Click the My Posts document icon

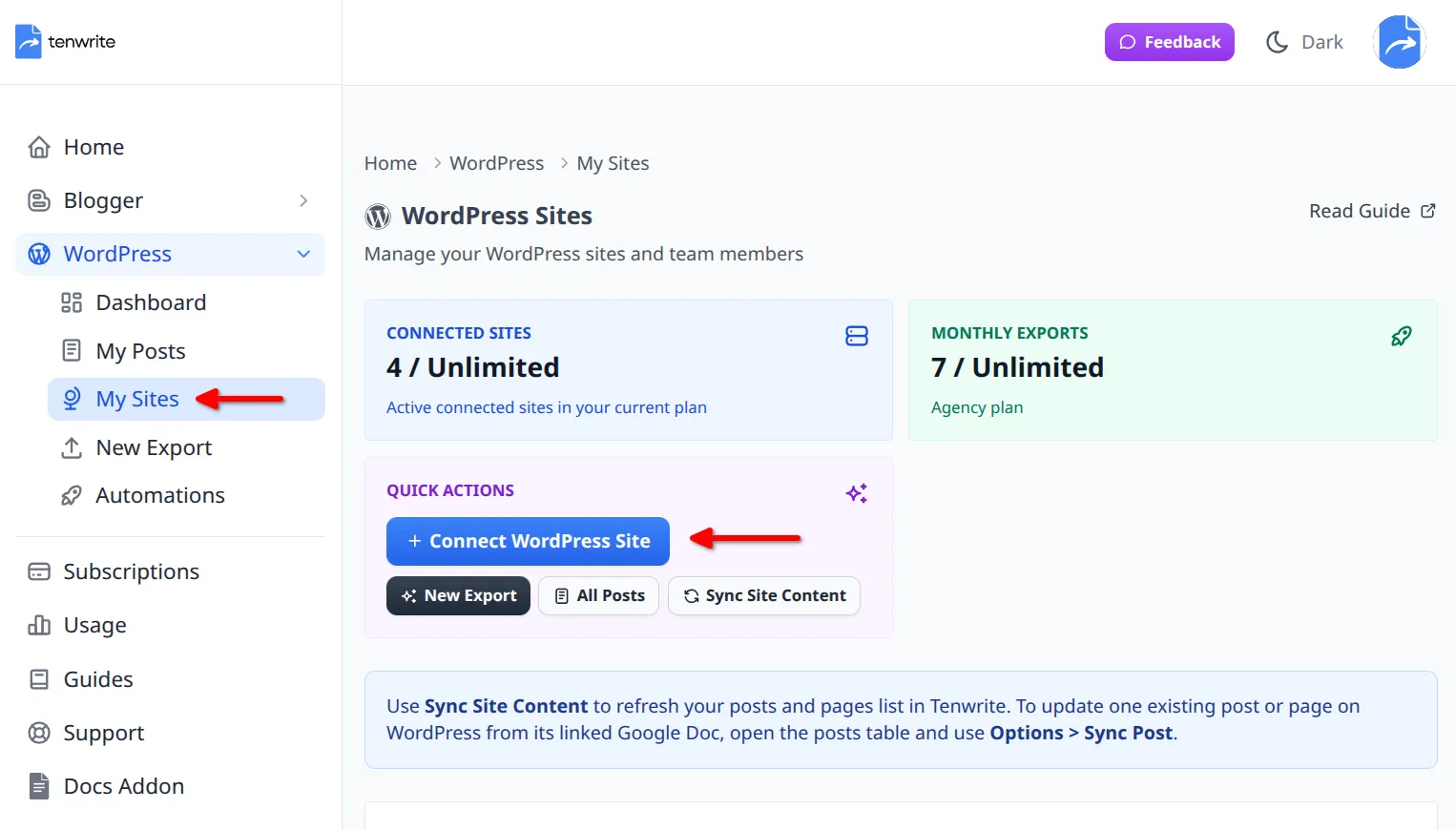[x=72, y=350]
